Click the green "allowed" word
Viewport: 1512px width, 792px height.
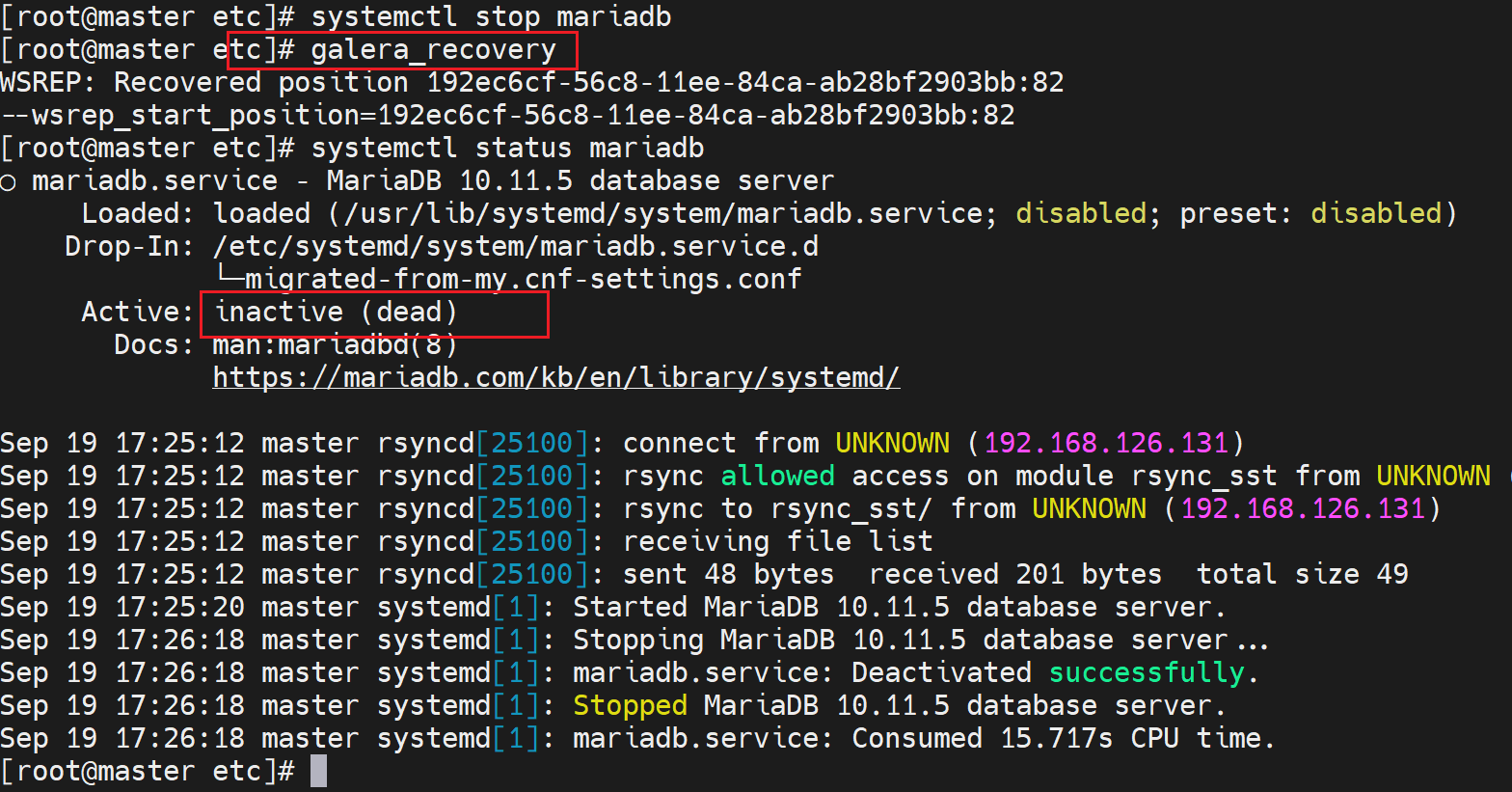coord(777,476)
